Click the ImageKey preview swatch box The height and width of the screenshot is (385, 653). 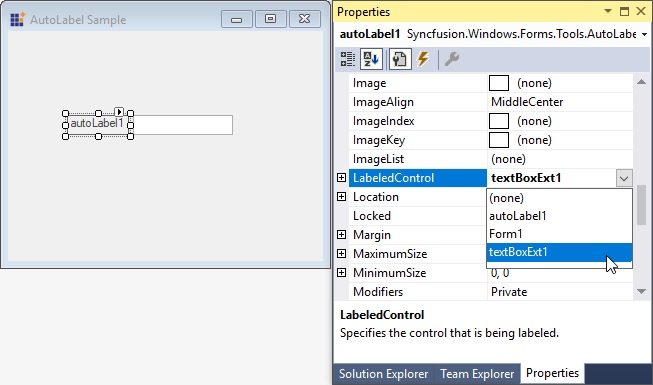point(498,140)
